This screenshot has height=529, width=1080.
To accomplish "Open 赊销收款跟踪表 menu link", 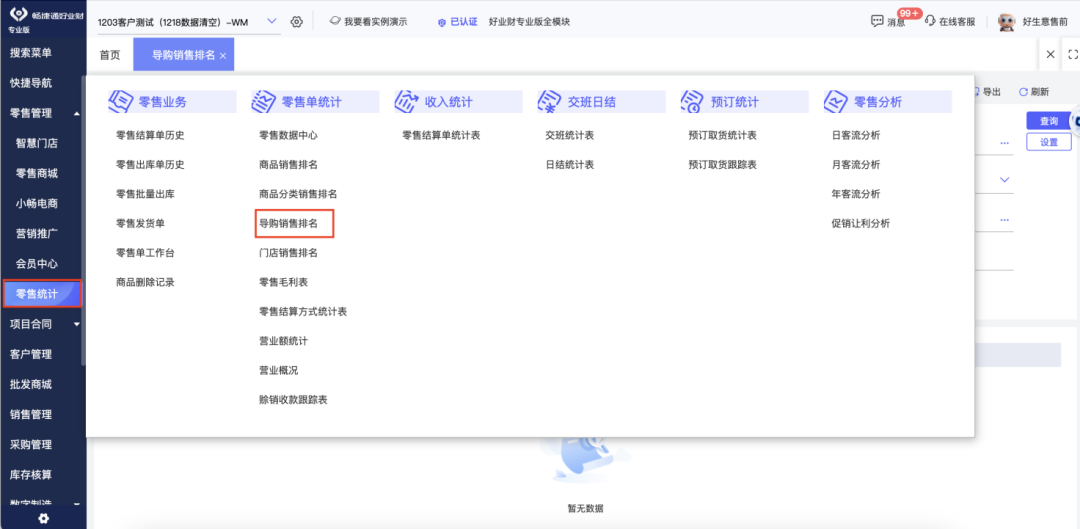I will (x=293, y=400).
